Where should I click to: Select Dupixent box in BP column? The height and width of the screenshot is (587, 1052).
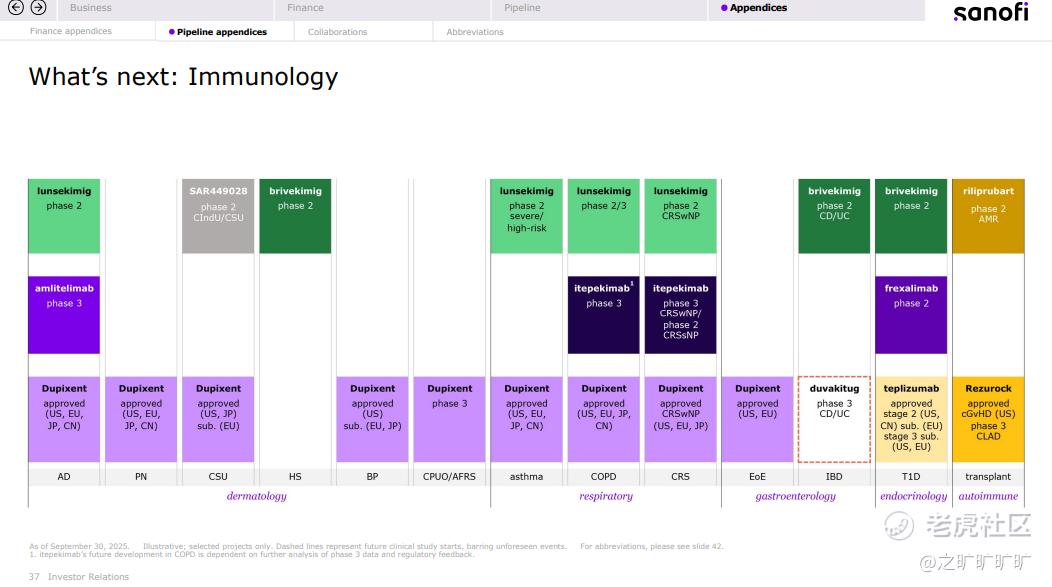pyautogui.click(x=372, y=419)
